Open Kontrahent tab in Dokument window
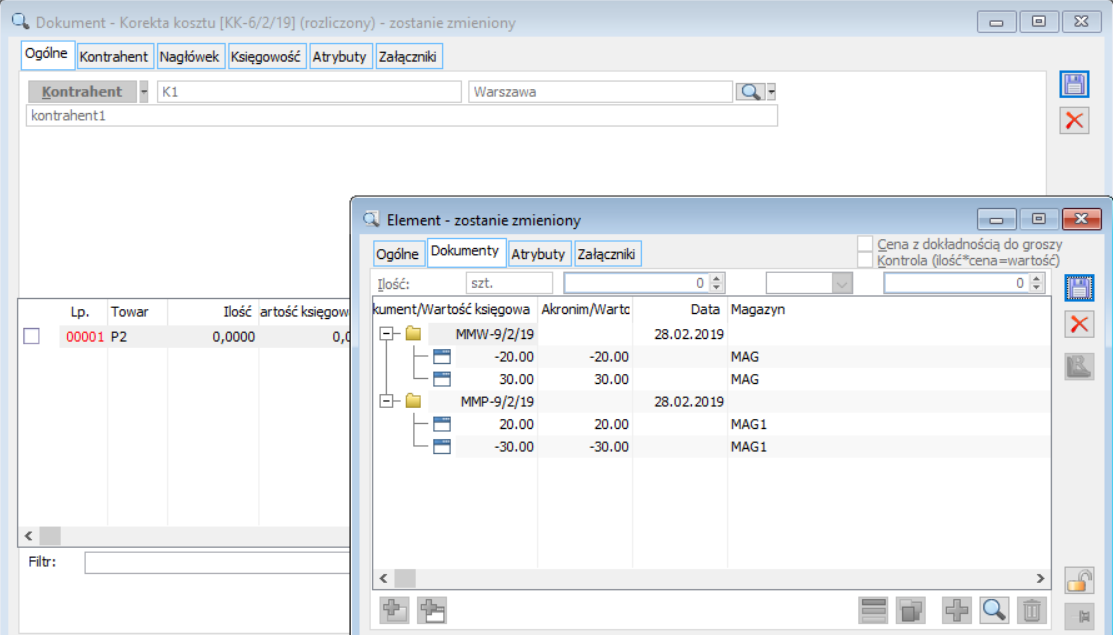Viewport: 1113px width, 635px height. (114, 57)
